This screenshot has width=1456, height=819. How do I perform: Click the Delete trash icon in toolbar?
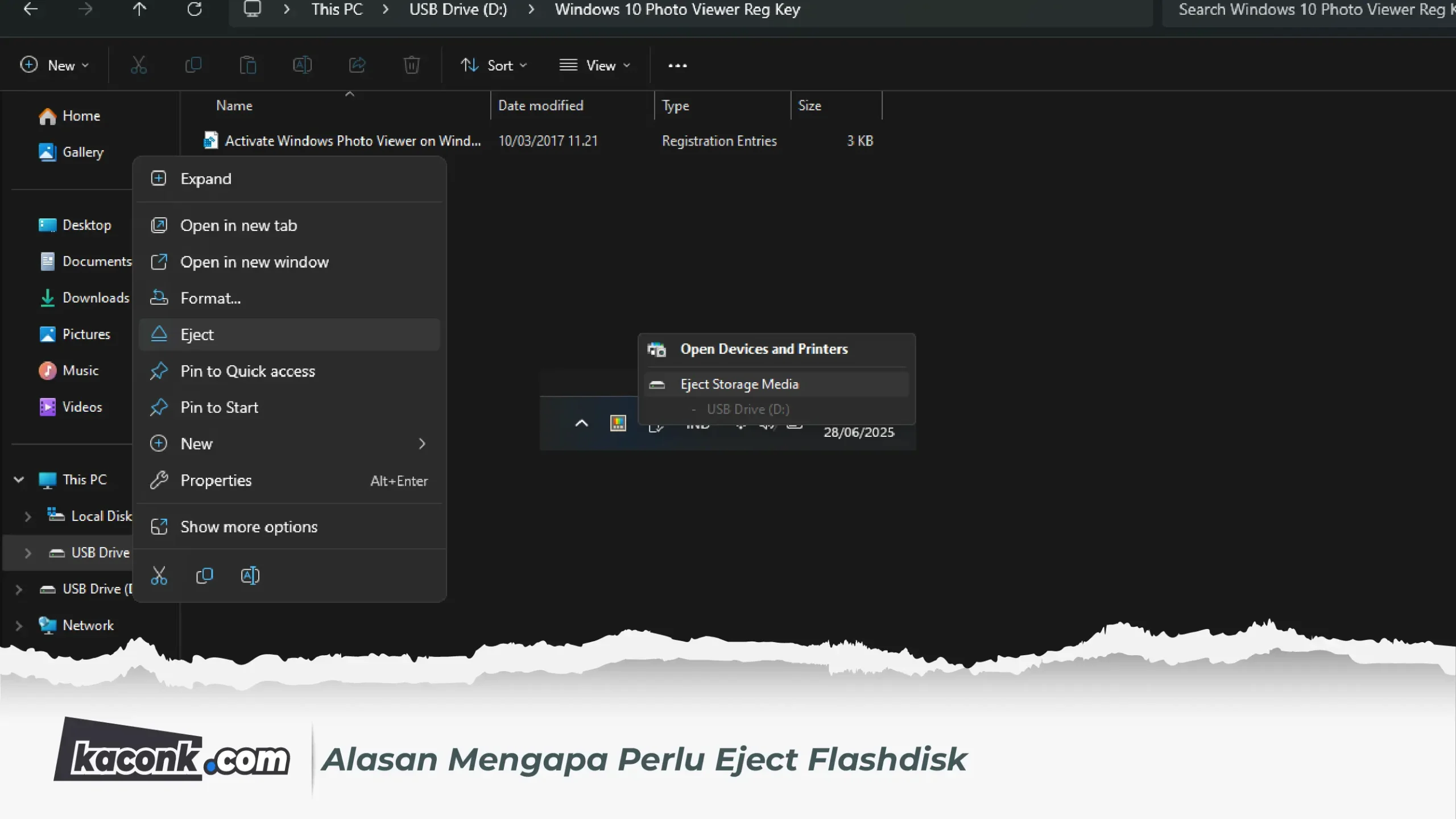tap(411, 65)
